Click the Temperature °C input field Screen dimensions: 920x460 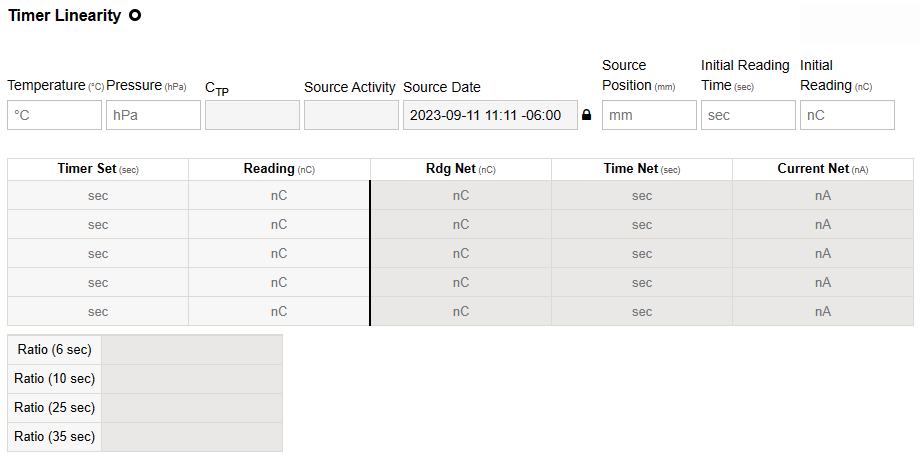54,115
